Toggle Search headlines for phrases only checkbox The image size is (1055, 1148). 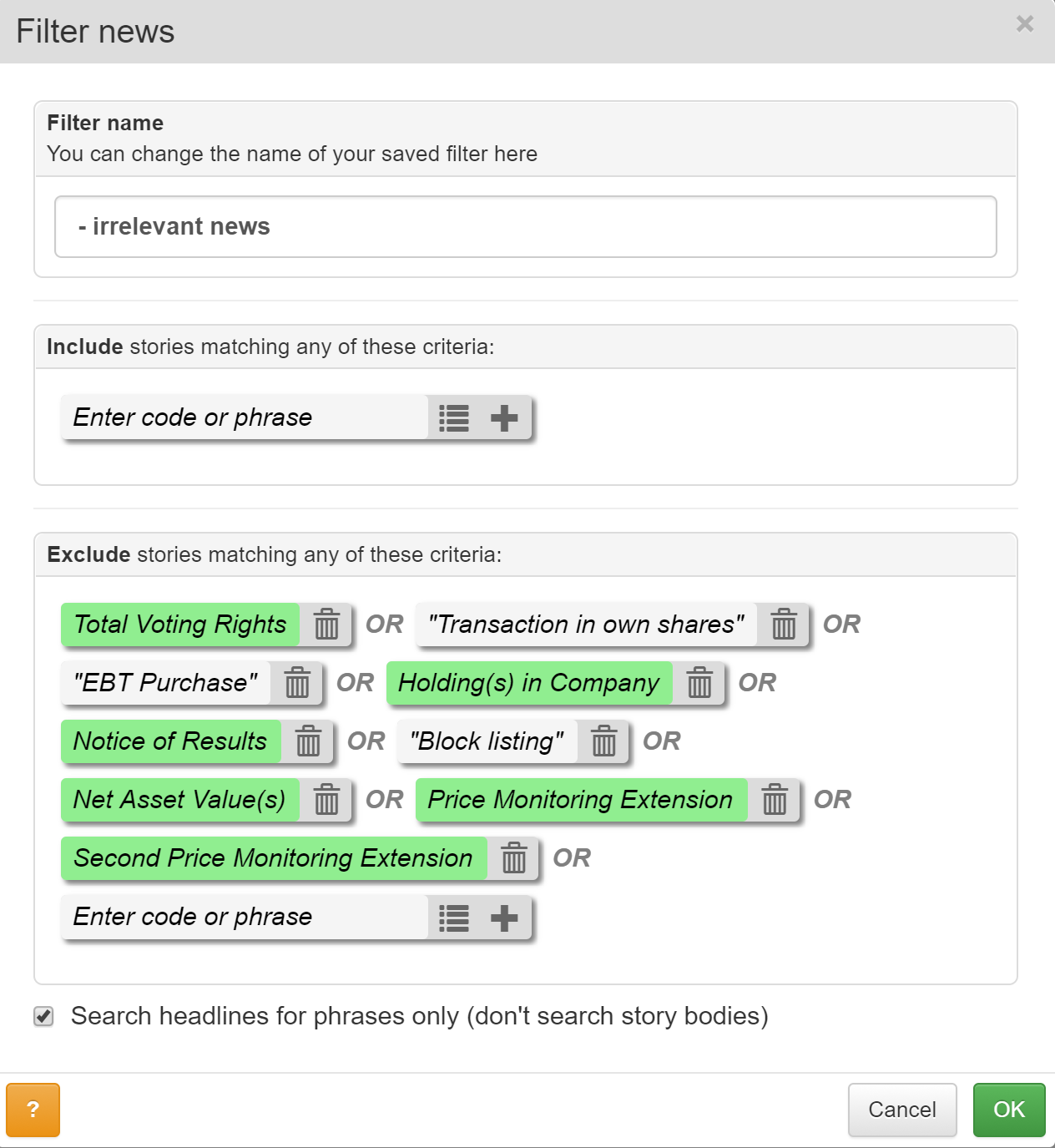[x=43, y=1016]
